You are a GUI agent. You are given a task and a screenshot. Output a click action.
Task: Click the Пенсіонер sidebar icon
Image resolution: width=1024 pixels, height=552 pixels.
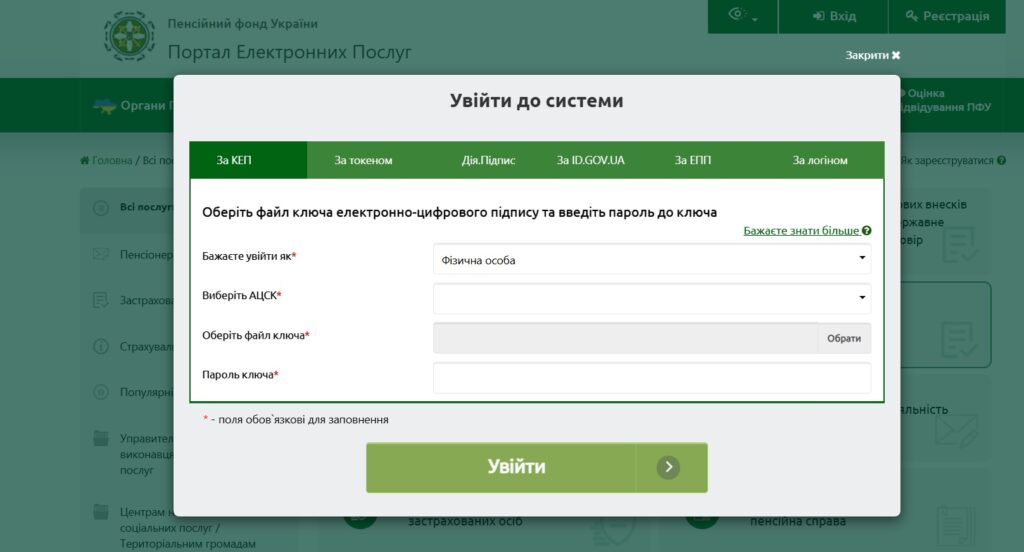coord(101,254)
